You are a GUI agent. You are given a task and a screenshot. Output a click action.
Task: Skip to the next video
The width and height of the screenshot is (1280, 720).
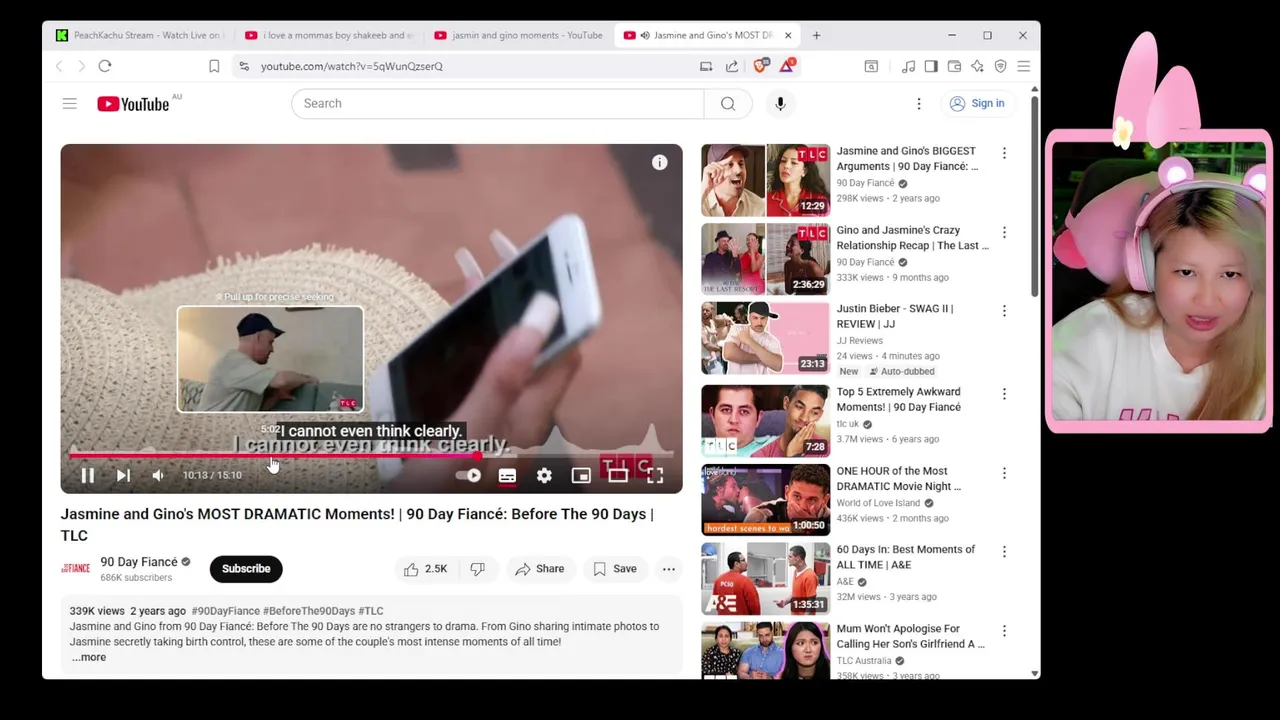click(x=123, y=476)
